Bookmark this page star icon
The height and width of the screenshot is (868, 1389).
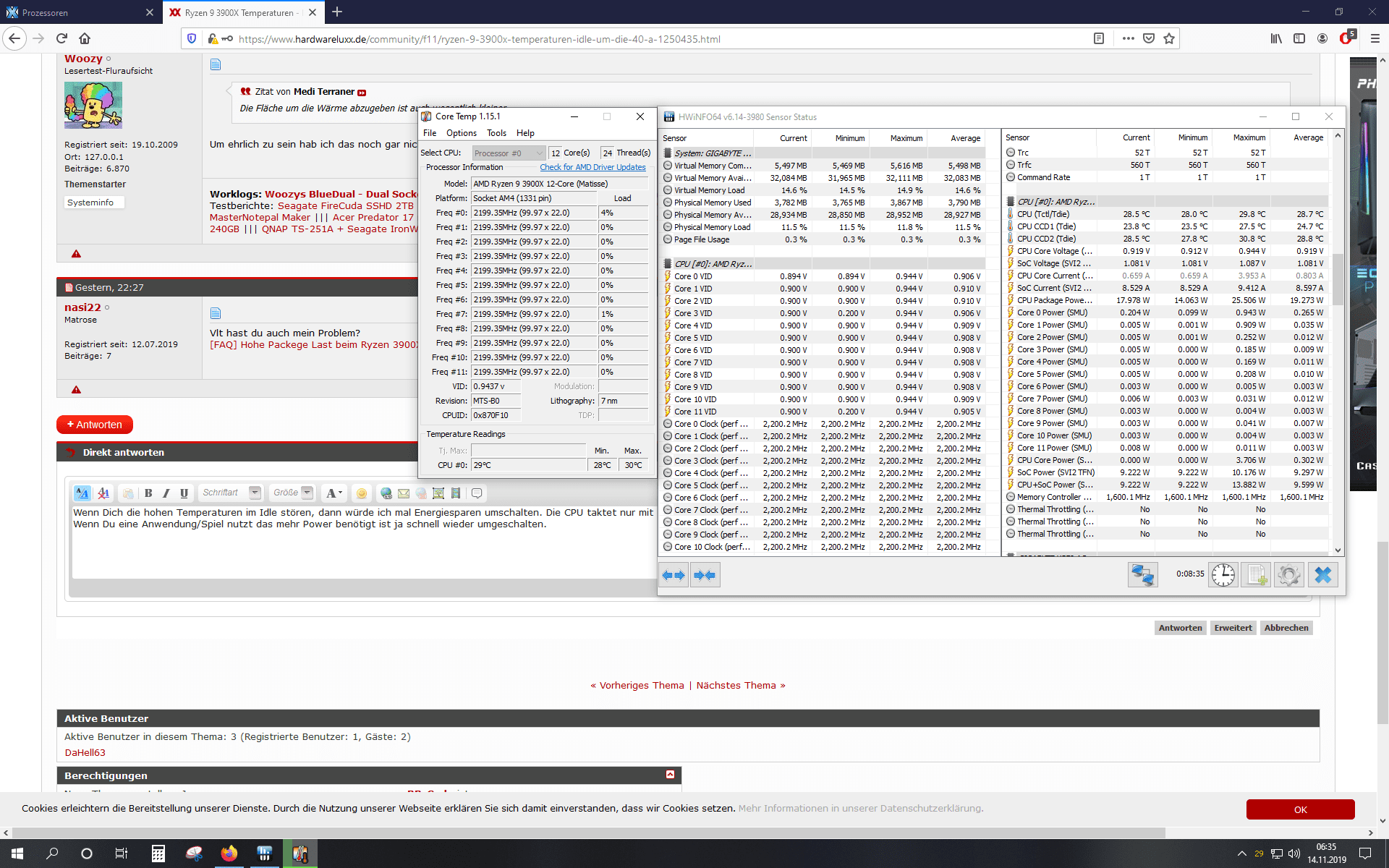pos(1169,38)
